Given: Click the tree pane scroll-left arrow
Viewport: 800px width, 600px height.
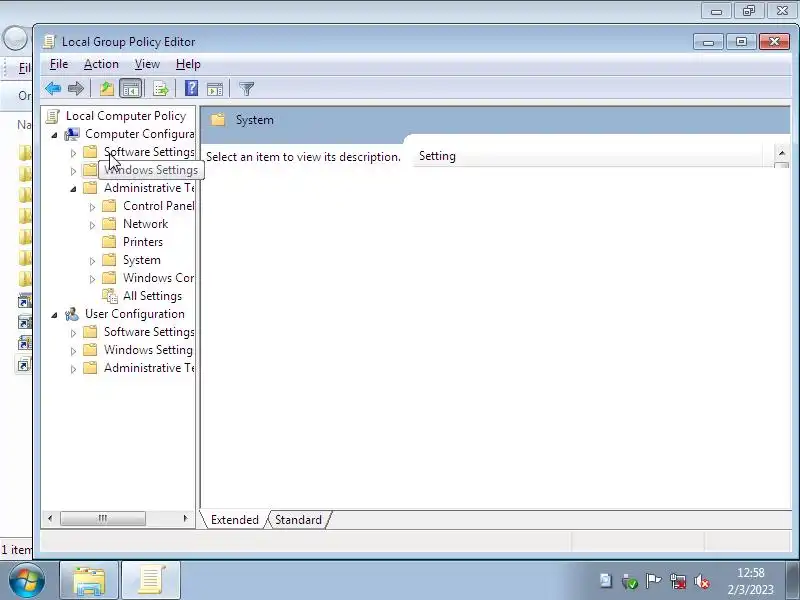Looking at the screenshot, I should click(x=50, y=518).
